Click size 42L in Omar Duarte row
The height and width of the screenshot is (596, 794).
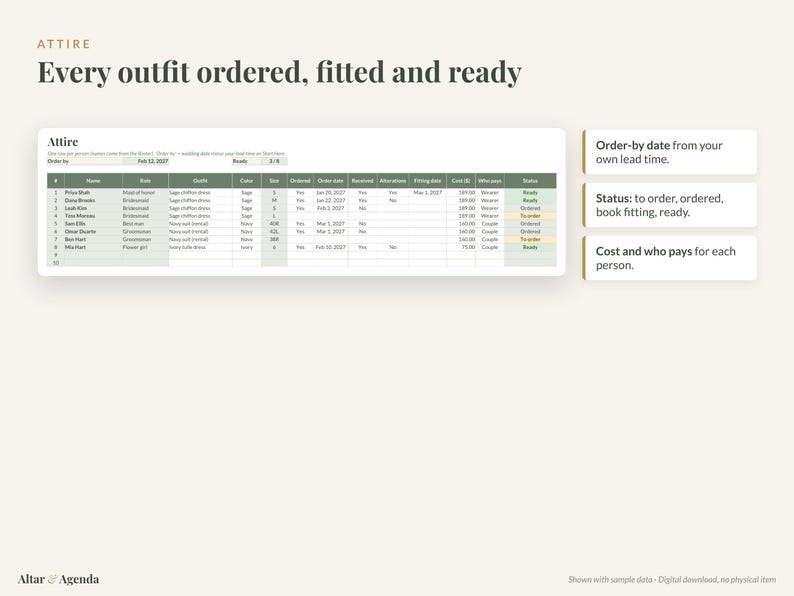[x=274, y=231]
